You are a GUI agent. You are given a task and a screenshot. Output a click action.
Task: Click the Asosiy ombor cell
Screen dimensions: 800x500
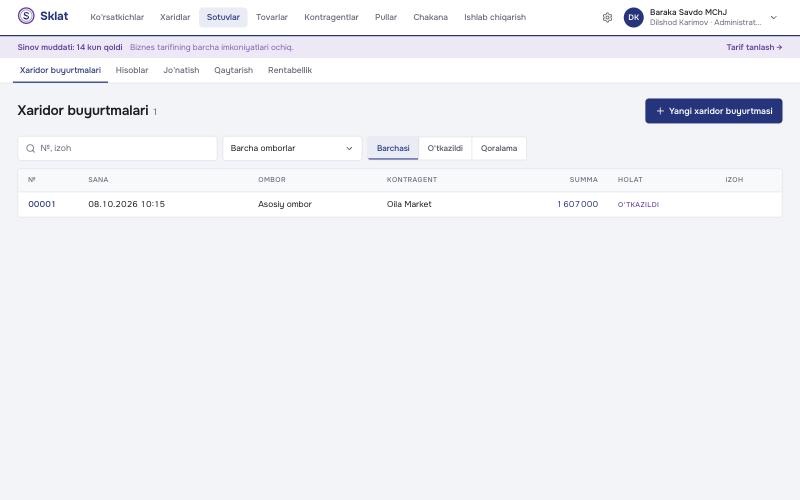(285, 204)
